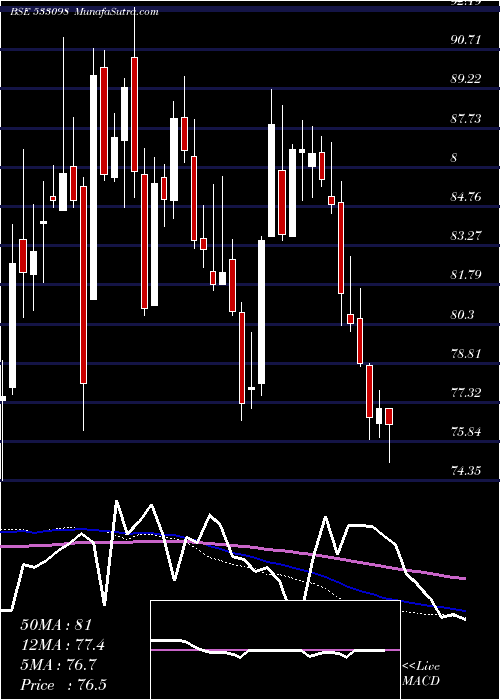
Task: Select the 80.3 price axis label
Action: point(462,315)
